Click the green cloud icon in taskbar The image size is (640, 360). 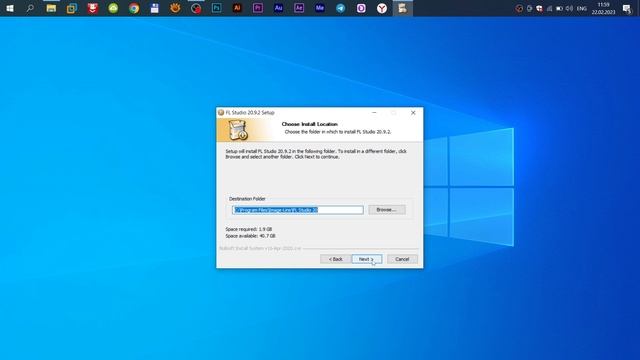coord(113,8)
